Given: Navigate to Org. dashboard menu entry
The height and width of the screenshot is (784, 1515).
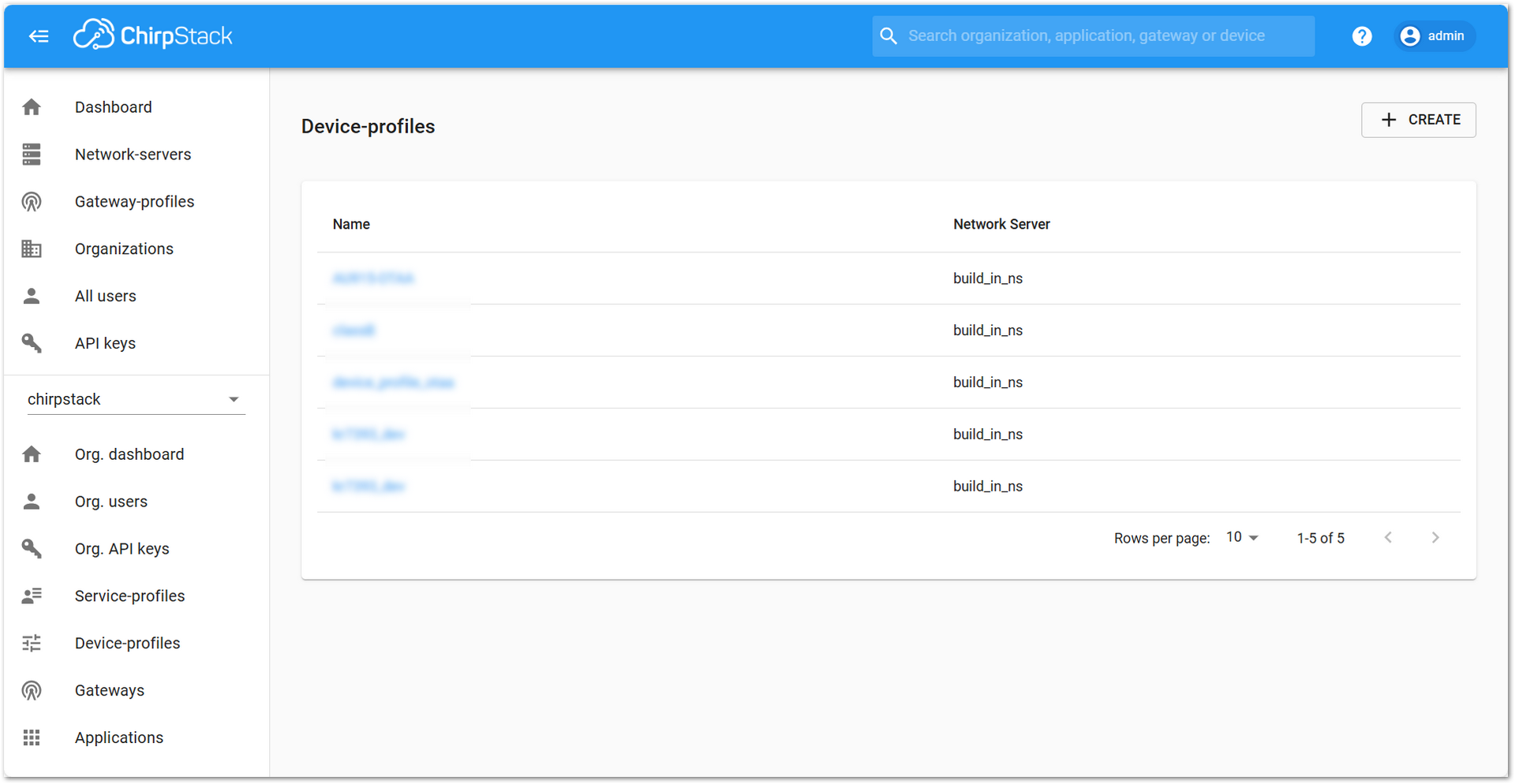Looking at the screenshot, I should pos(129,454).
